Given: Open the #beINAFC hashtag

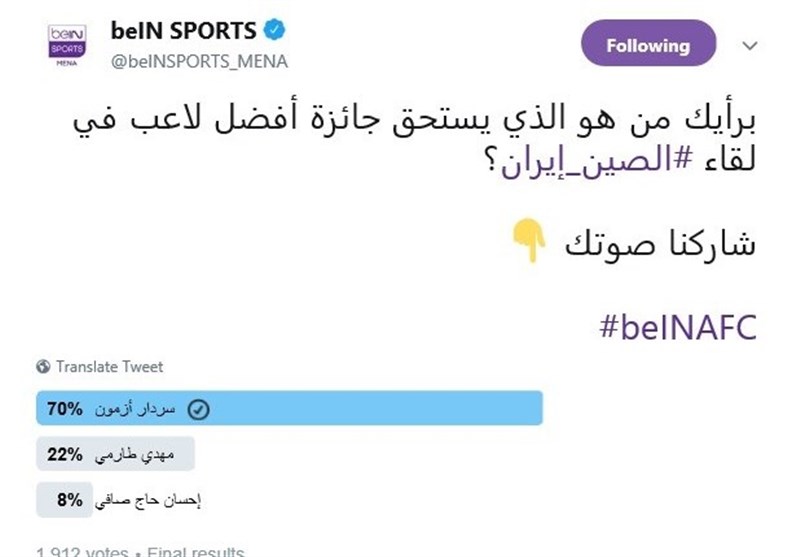Looking at the screenshot, I should [677, 326].
